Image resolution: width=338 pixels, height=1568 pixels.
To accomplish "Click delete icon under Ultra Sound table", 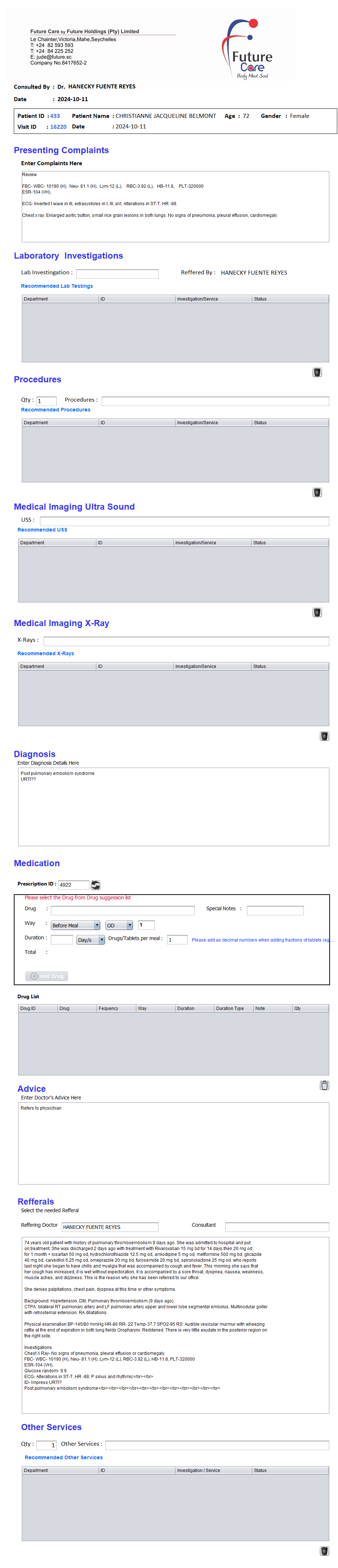I will pyautogui.click(x=317, y=612).
